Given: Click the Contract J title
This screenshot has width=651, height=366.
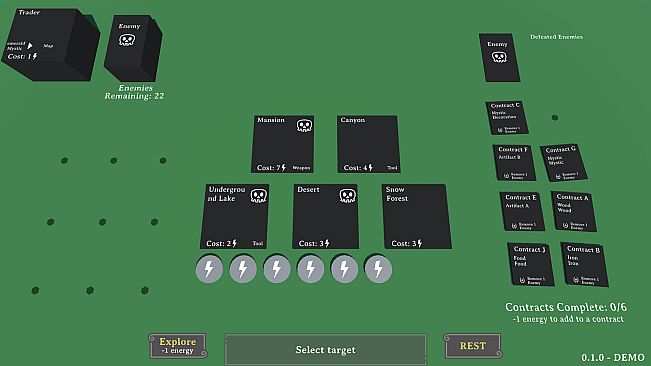Looking at the screenshot, I should (529, 249).
